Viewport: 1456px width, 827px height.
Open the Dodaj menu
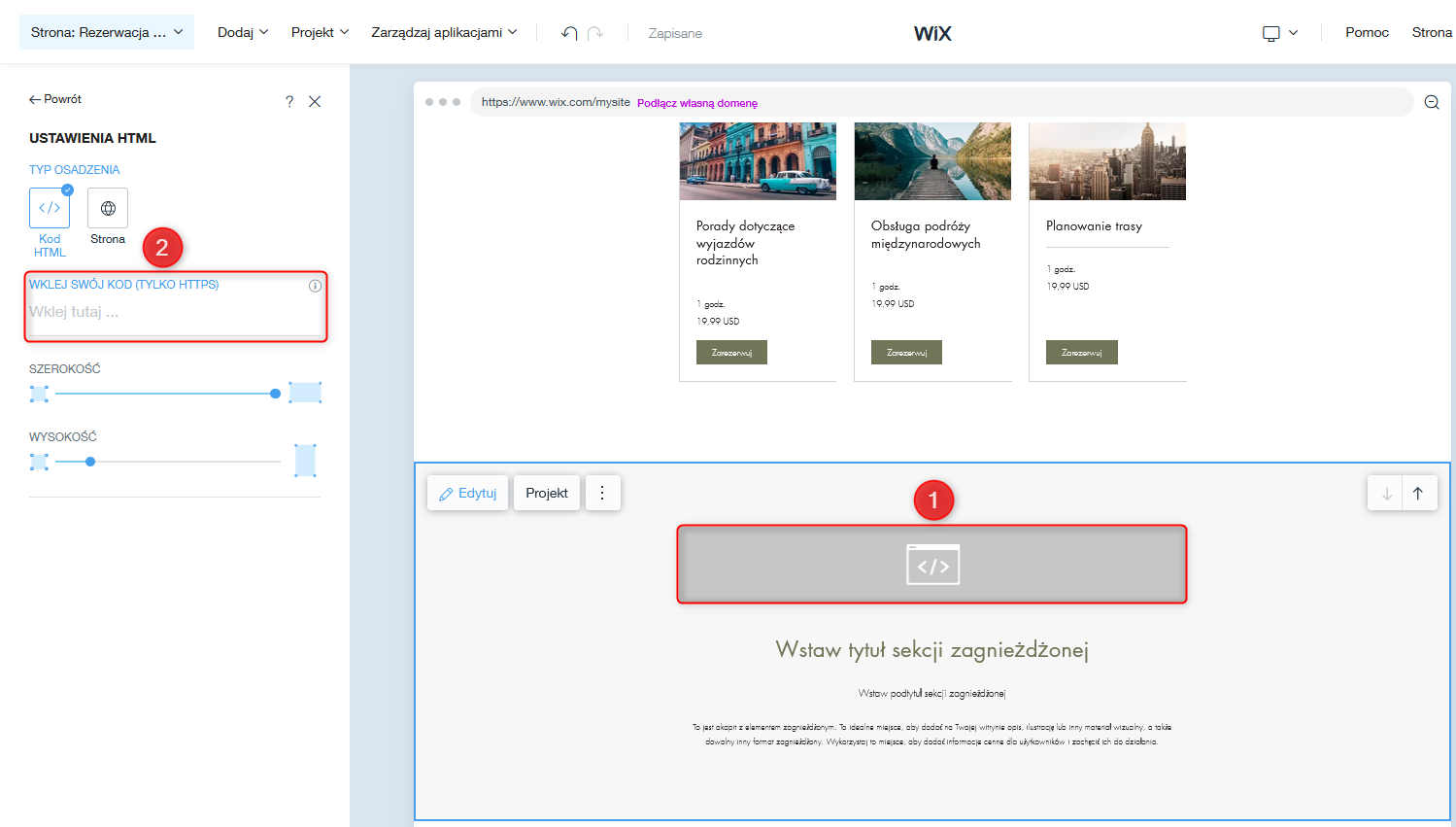click(243, 32)
